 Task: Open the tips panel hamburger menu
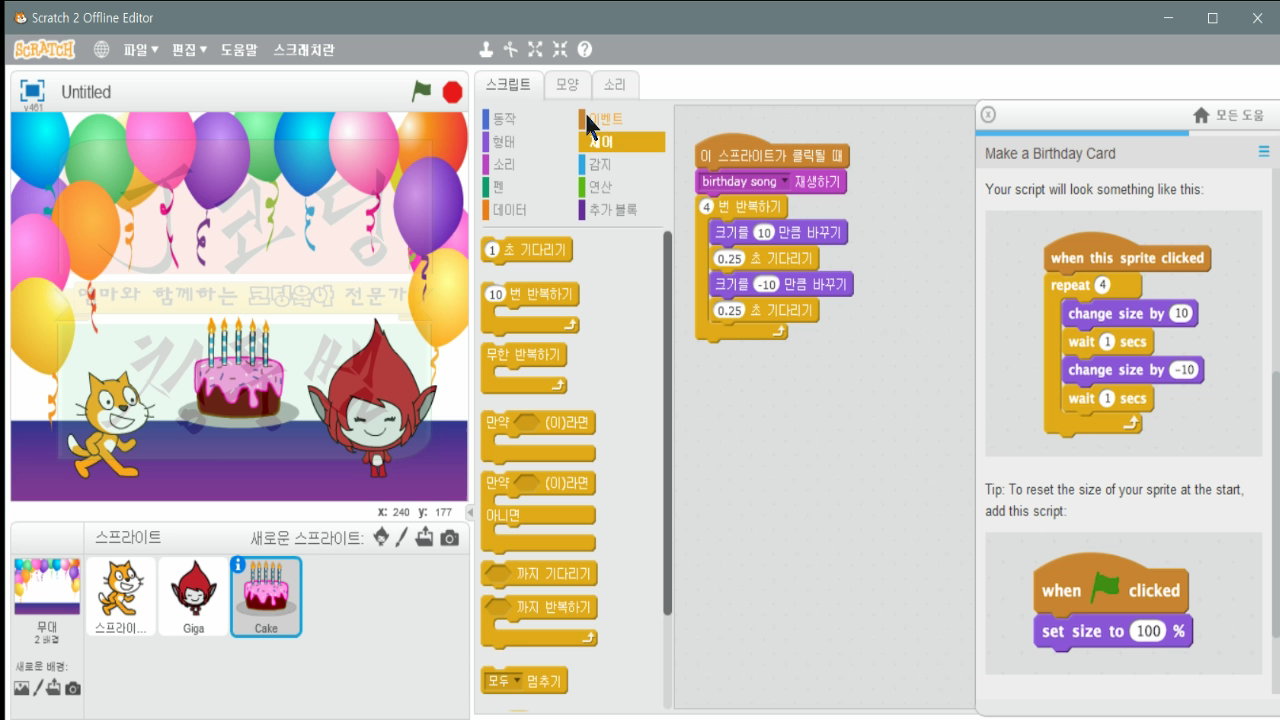[1264, 152]
